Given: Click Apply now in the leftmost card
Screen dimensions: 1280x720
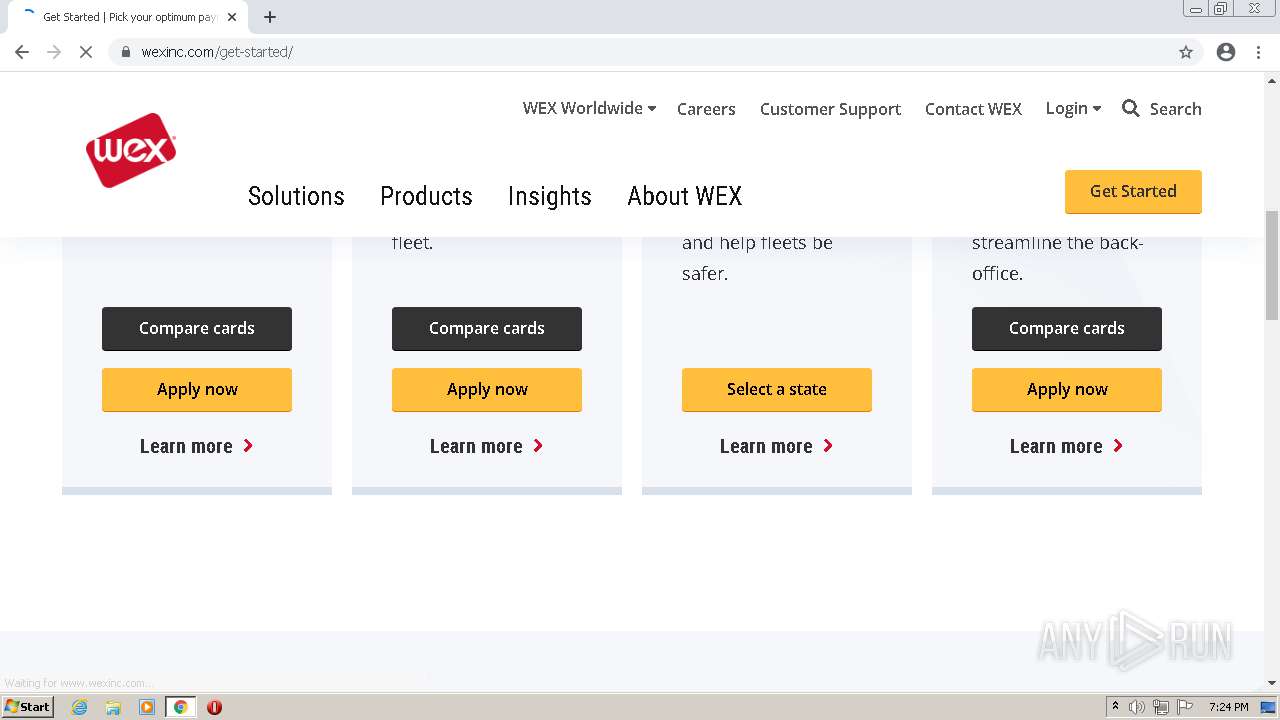Looking at the screenshot, I should coord(197,390).
